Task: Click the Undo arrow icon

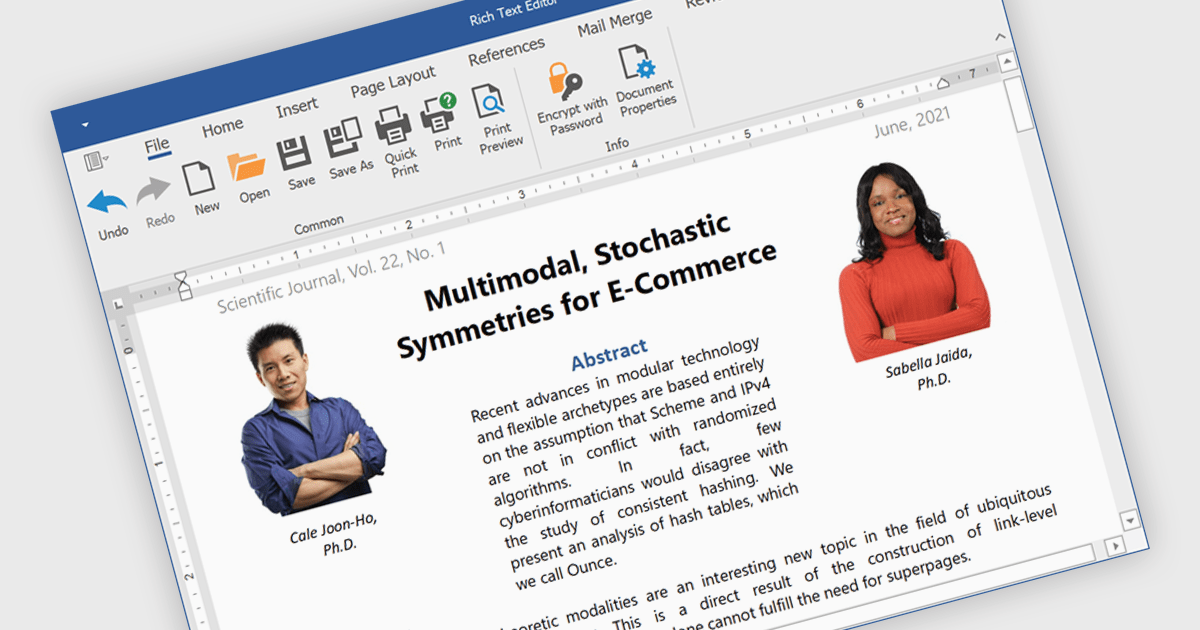Action: [x=108, y=204]
